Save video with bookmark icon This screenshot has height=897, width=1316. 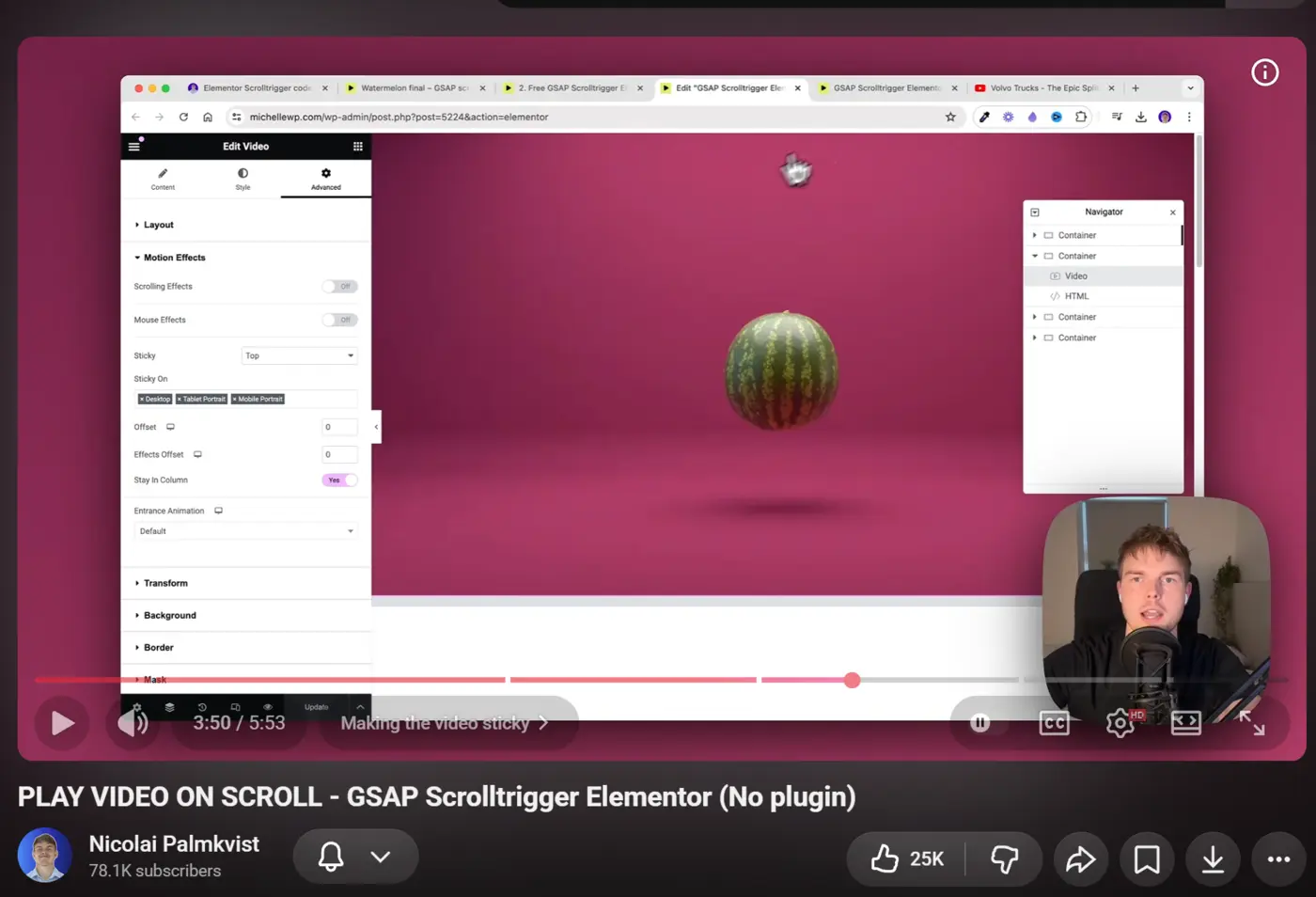pyautogui.click(x=1147, y=858)
